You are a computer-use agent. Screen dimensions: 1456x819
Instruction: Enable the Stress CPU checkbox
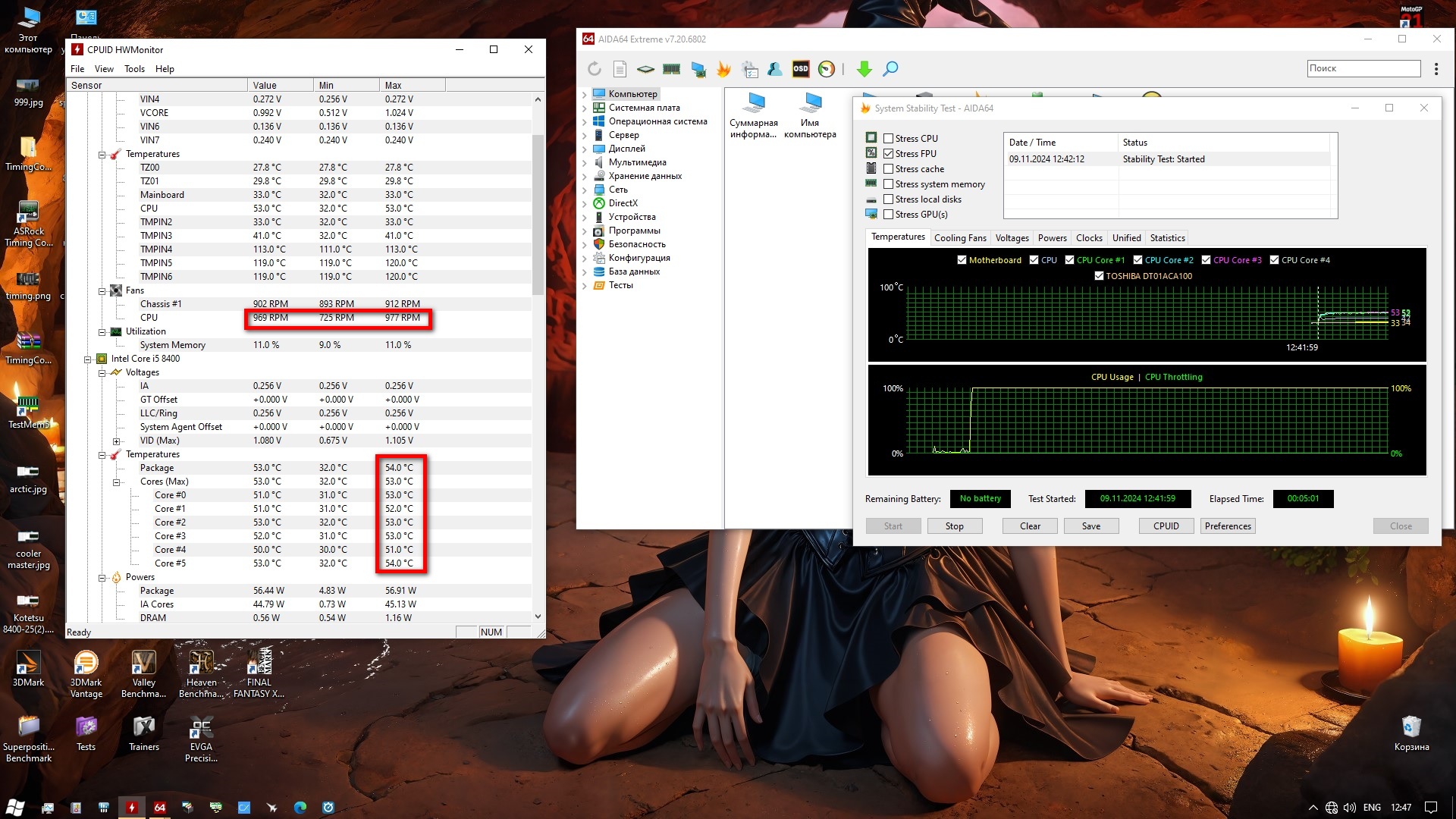[x=888, y=139]
